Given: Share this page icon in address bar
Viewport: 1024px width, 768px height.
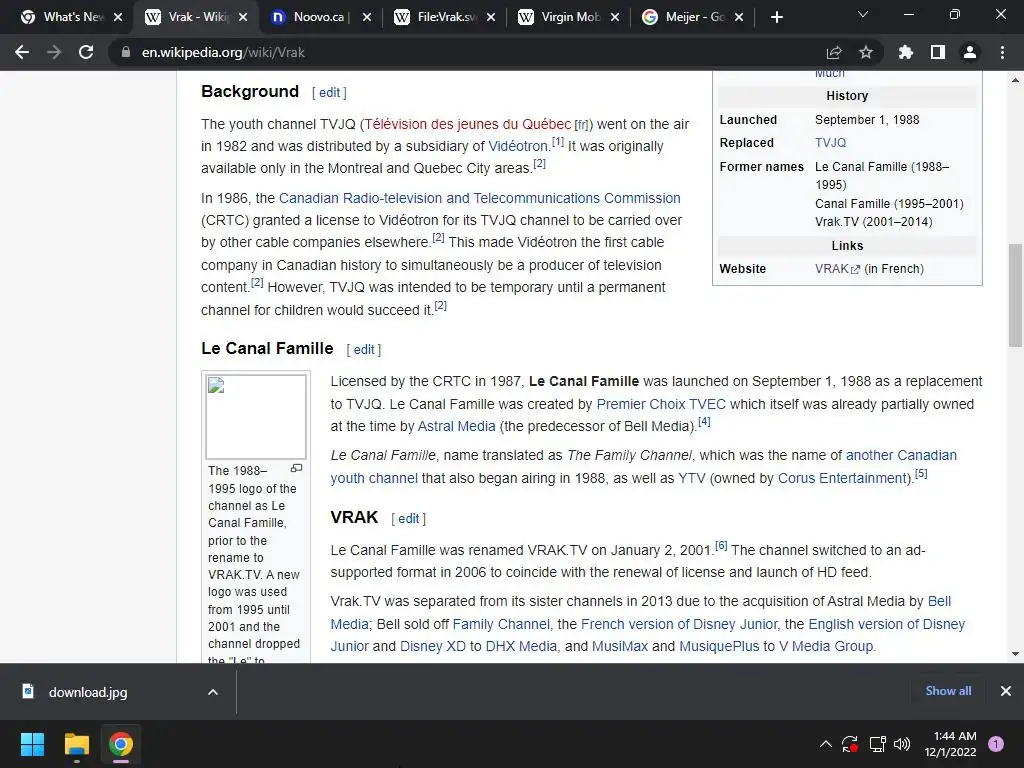Looking at the screenshot, I should (834, 52).
